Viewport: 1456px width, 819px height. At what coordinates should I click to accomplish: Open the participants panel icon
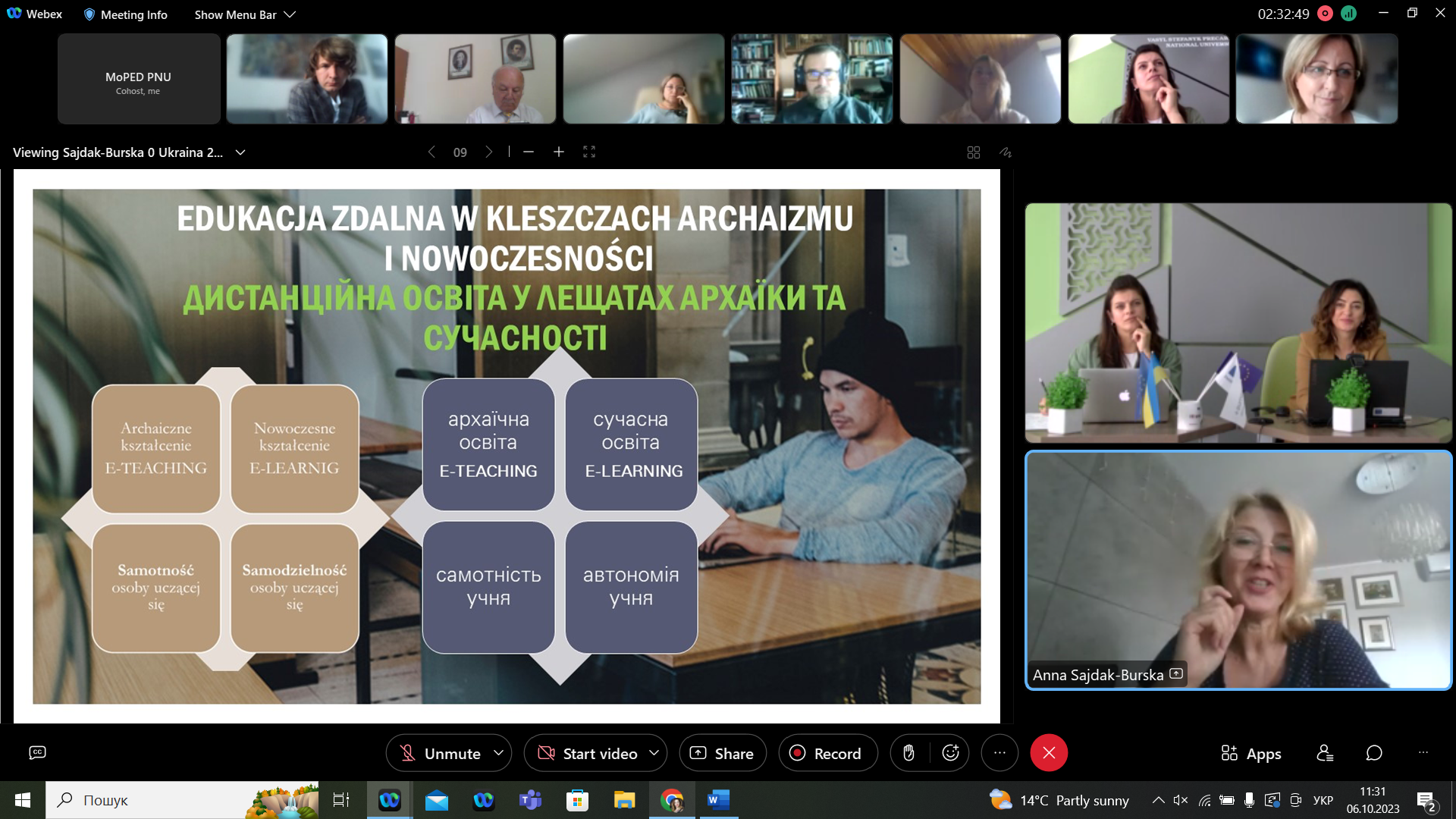[x=1325, y=753]
